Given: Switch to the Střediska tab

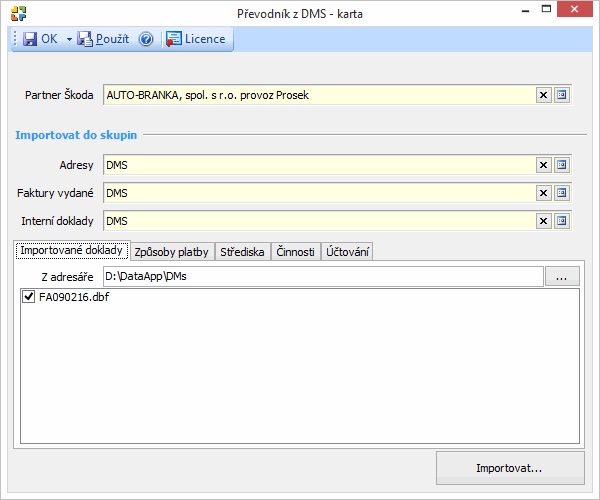Looking at the screenshot, I should click(242, 252).
